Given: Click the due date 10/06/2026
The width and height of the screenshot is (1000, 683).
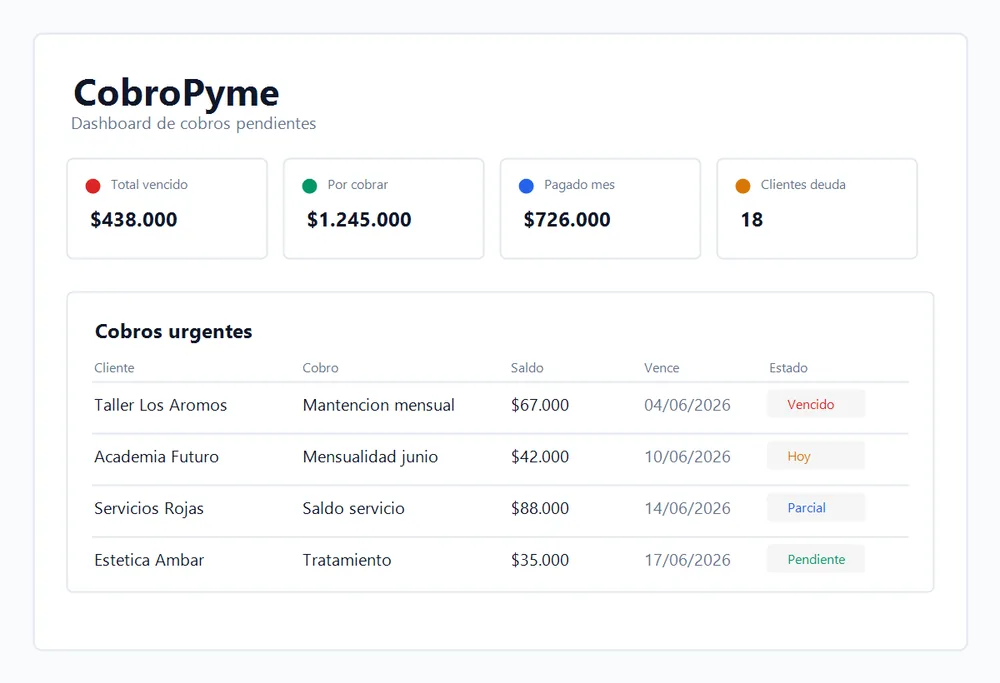Looking at the screenshot, I should coord(688,457).
